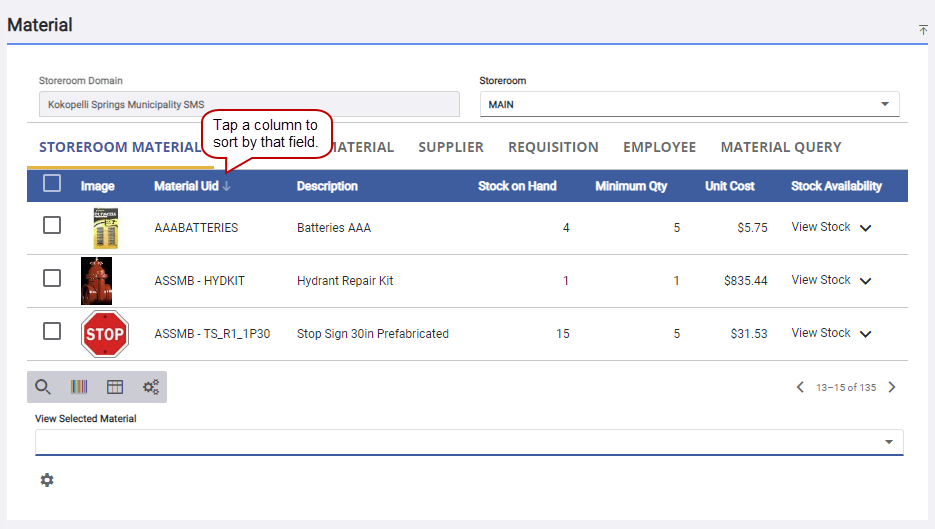Image resolution: width=935 pixels, height=529 pixels.
Task: Switch to the Requisition tab
Action: 553,147
